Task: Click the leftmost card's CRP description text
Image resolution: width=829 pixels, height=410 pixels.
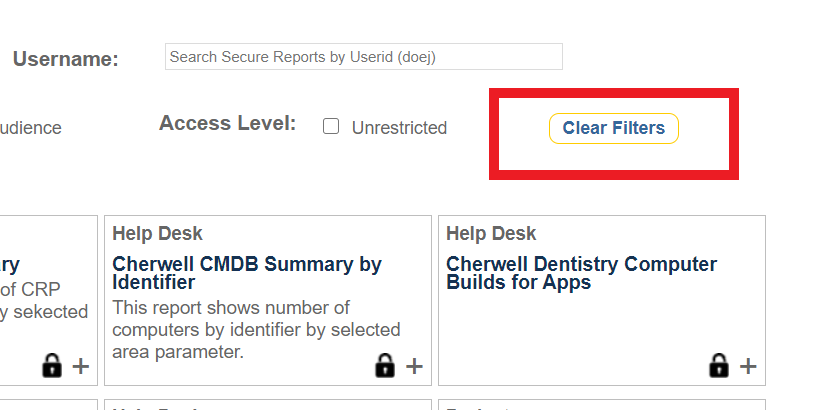Action: [43, 301]
